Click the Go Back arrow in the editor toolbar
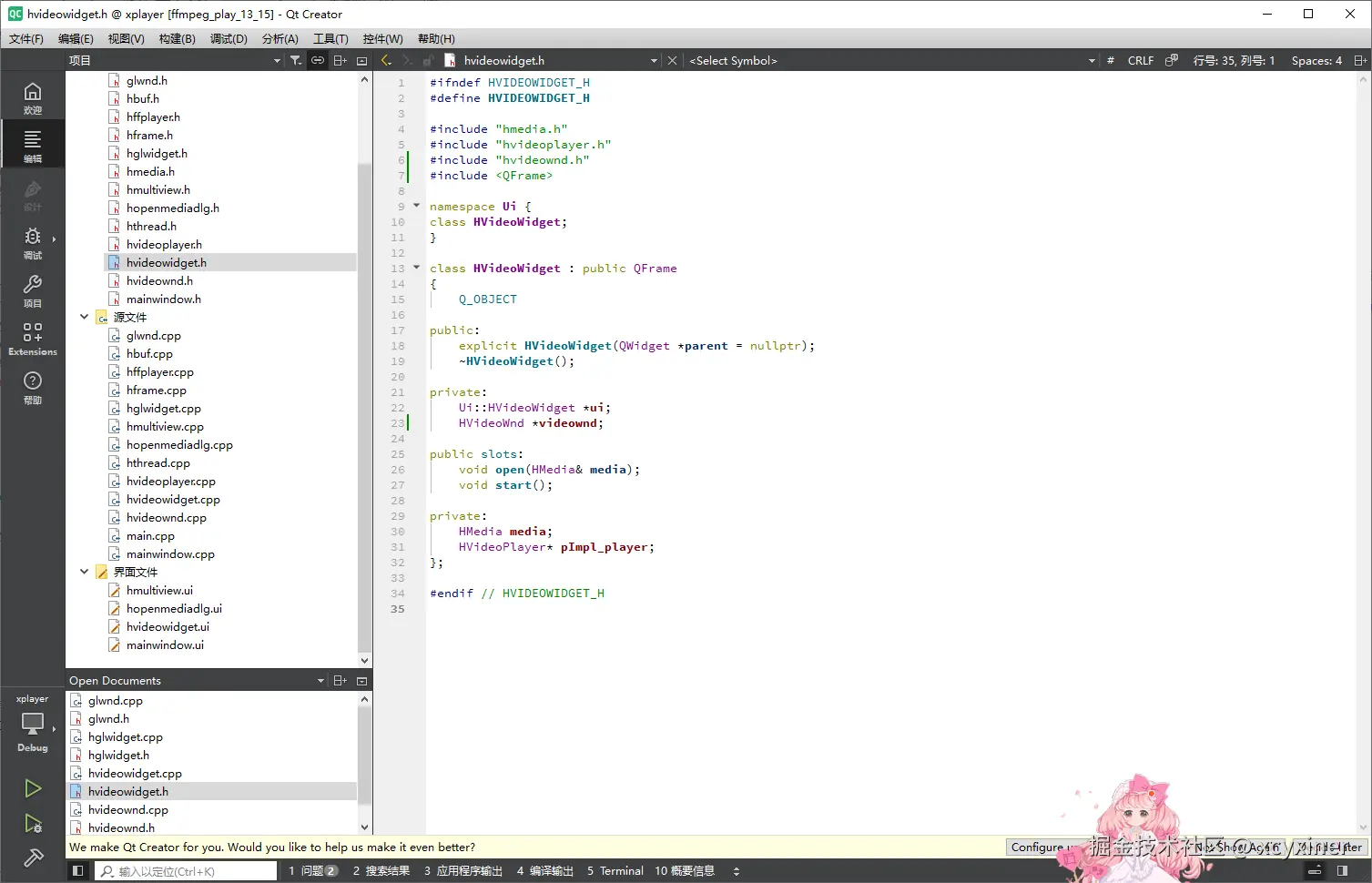The height and width of the screenshot is (883, 1372). [386, 60]
